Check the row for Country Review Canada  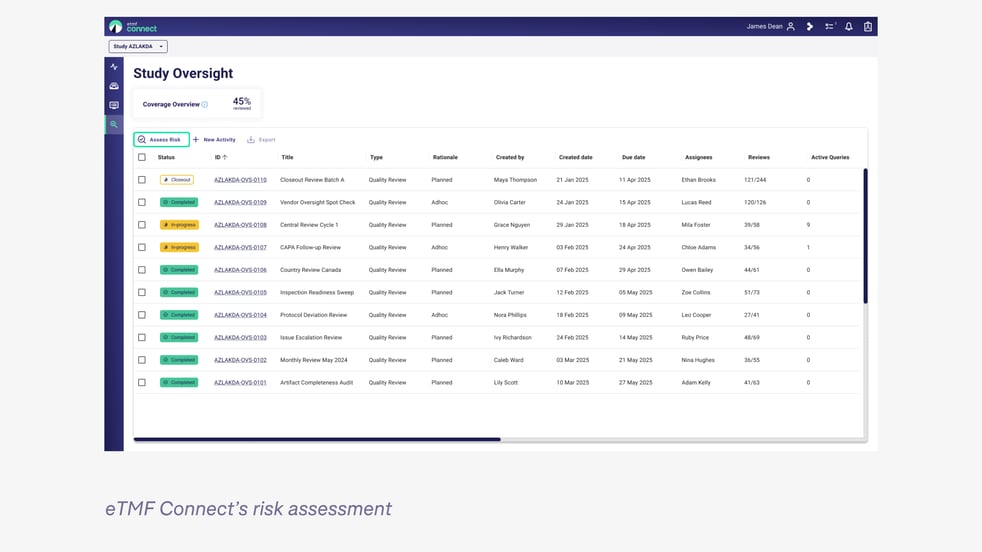[142, 270]
